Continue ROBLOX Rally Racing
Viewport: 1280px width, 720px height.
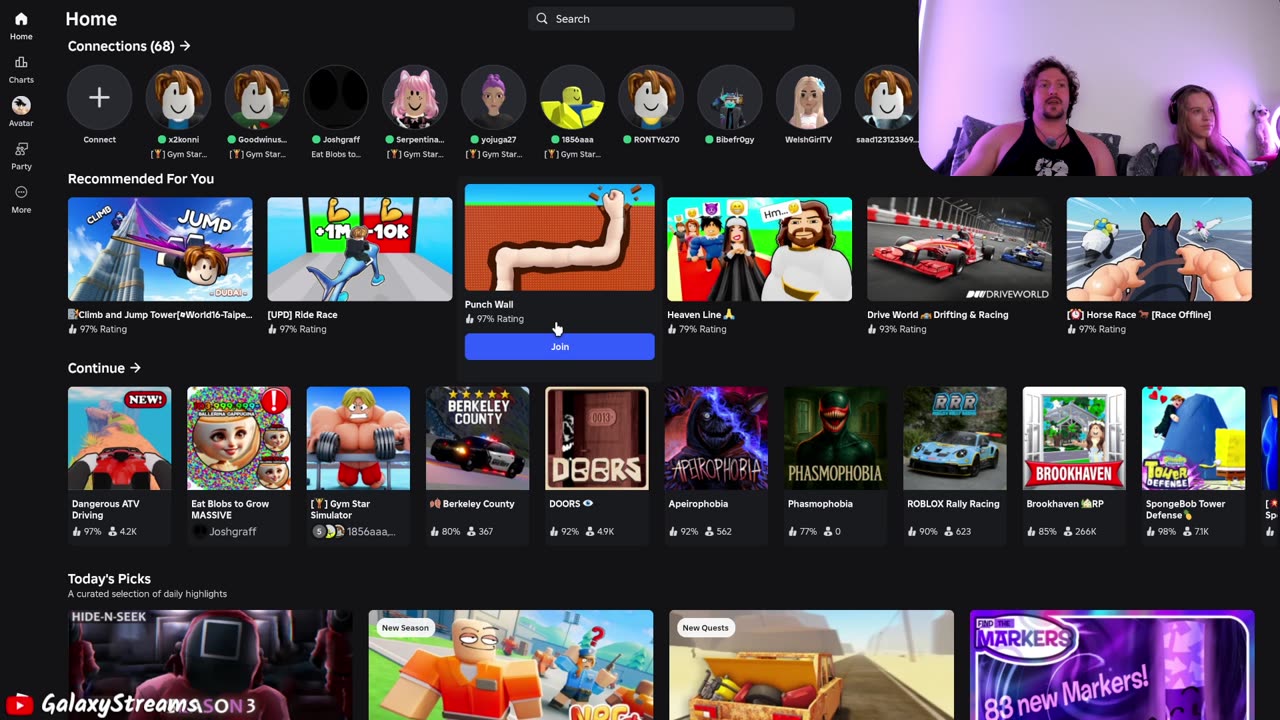955,438
